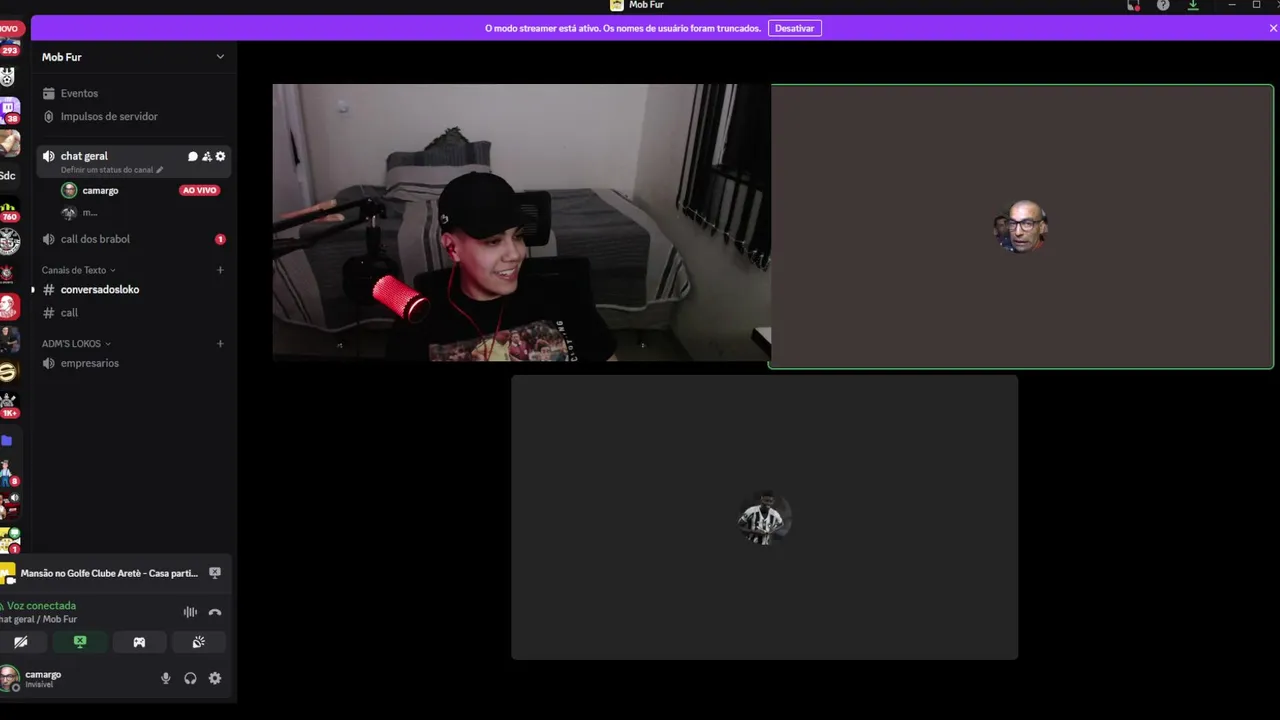This screenshot has height=720, width=1280.
Task: Open the gold S coin server
Action: click(8, 372)
